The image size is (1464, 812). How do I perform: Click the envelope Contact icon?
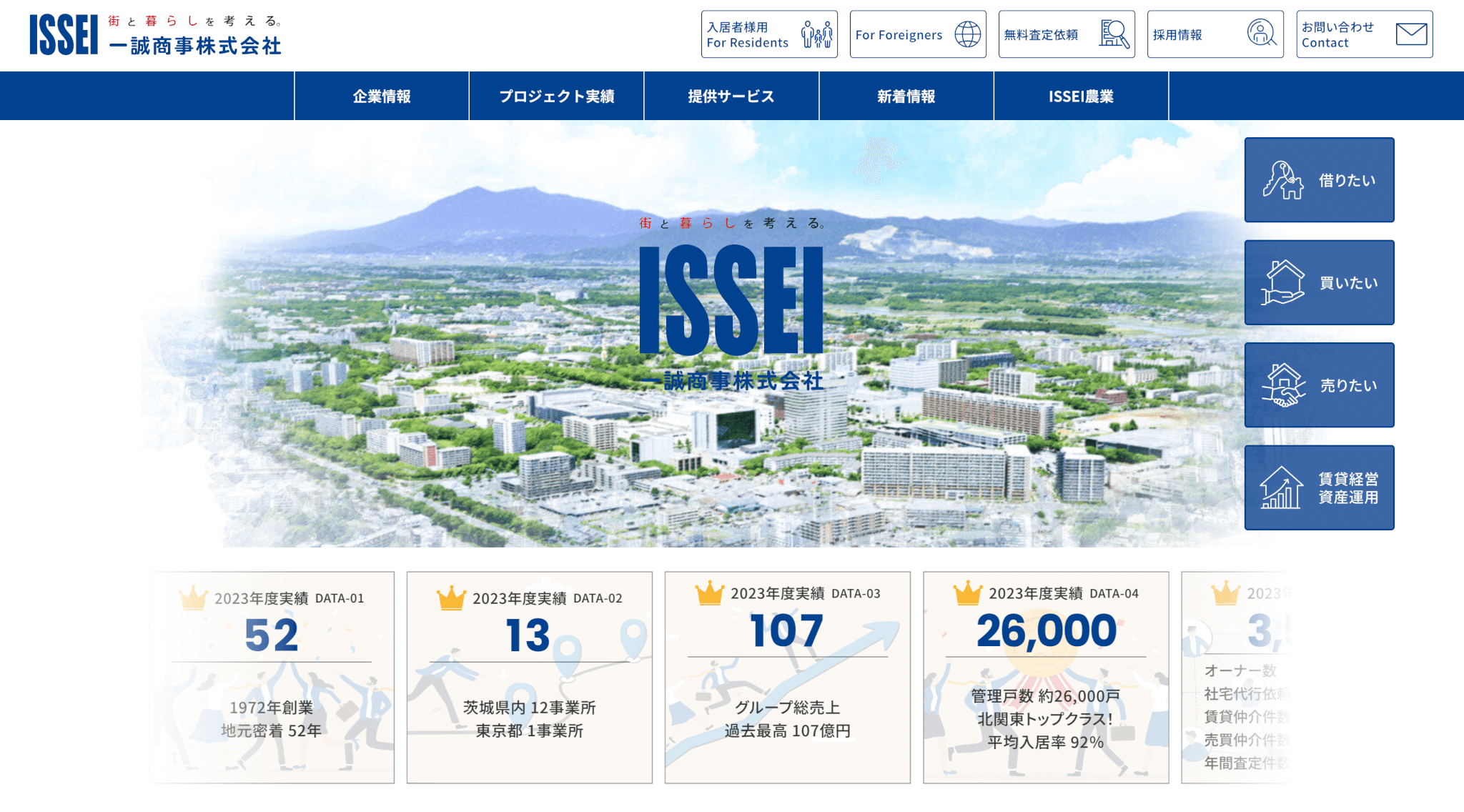pos(1411,34)
